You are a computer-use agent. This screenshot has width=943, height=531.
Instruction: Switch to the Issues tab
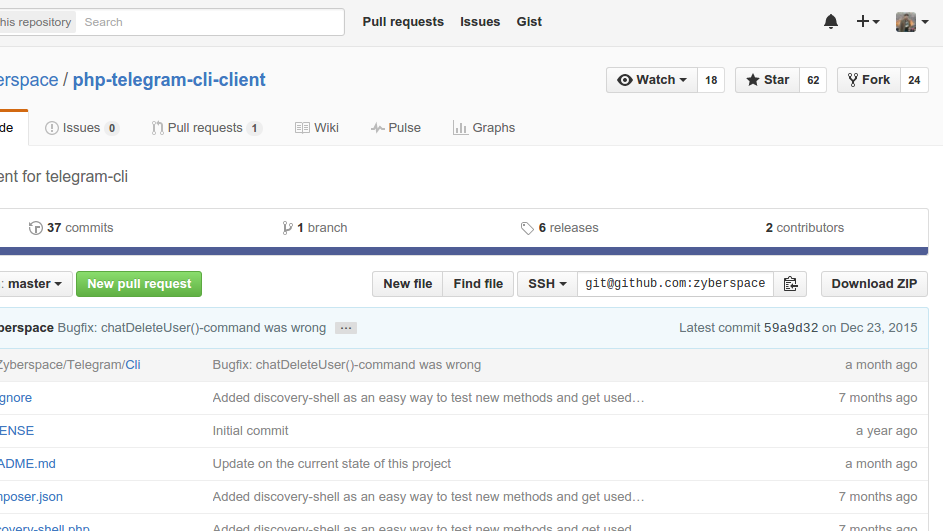(x=82, y=127)
